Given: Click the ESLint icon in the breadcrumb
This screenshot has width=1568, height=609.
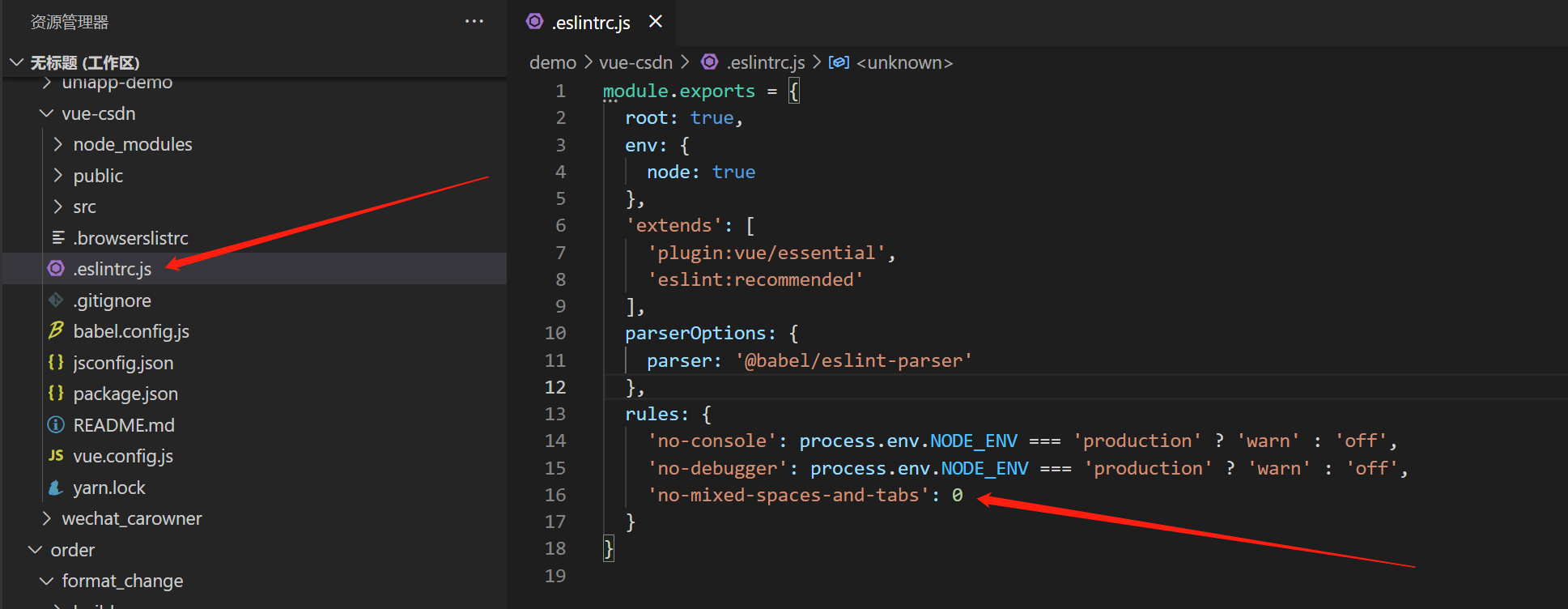Looking at the screenshot, I should (x=710, y=62).
